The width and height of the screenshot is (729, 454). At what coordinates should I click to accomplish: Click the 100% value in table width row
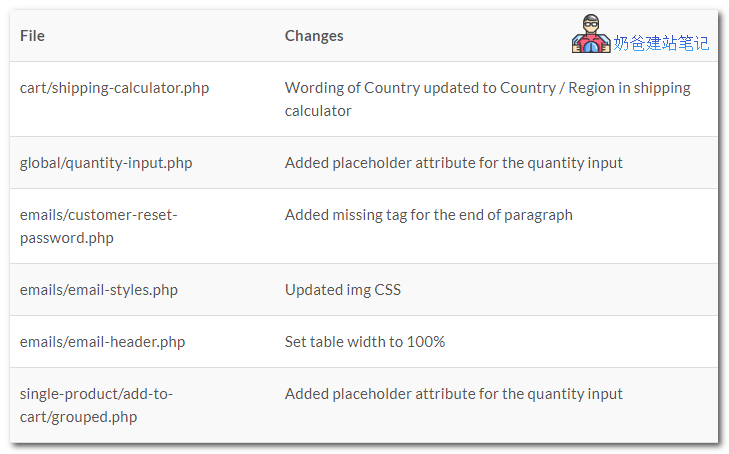pyautogui.click(x=425, y=342)
